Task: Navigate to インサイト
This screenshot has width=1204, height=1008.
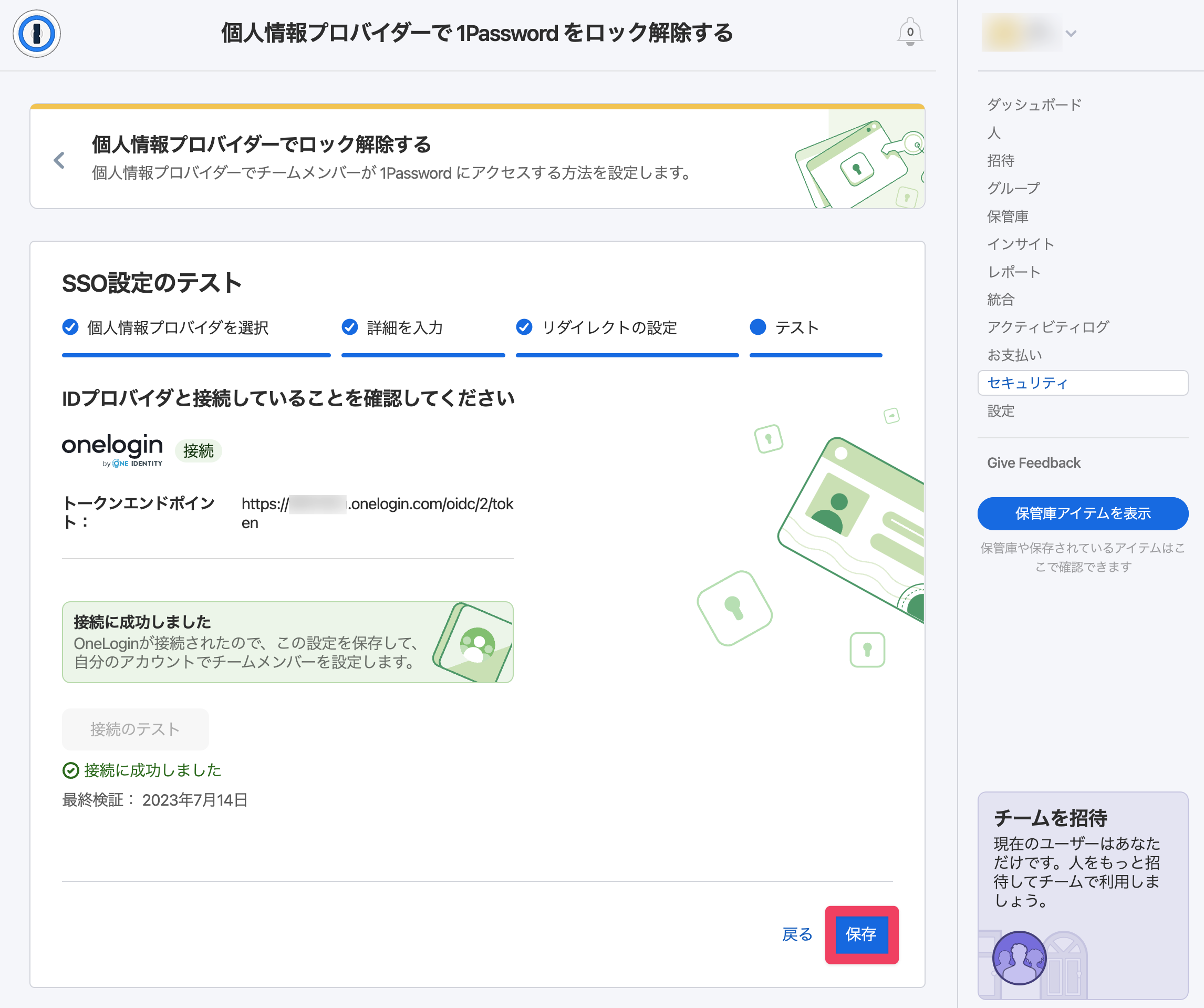Action: tap(1021, 244)
